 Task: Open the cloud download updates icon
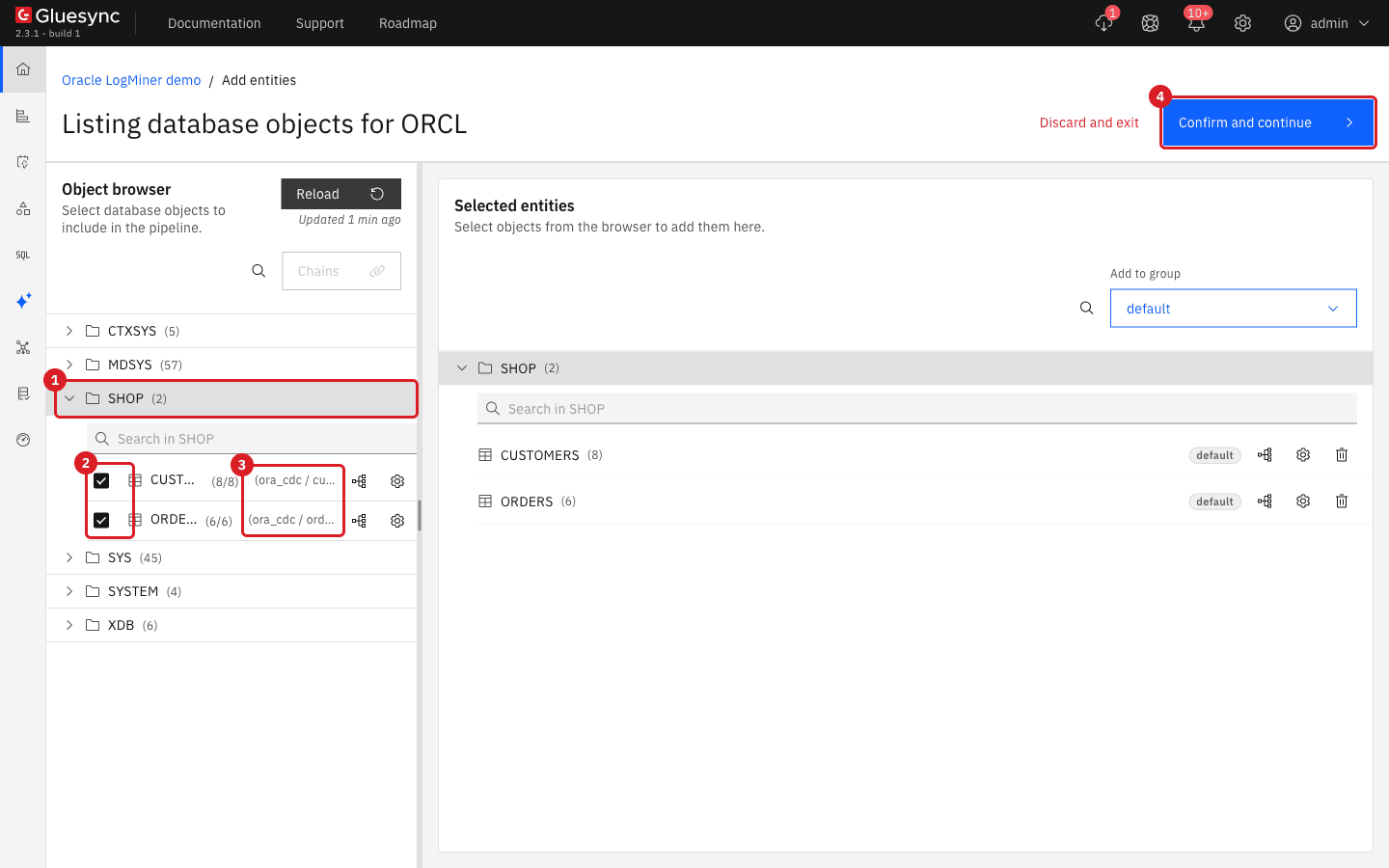coord(1103,23)
